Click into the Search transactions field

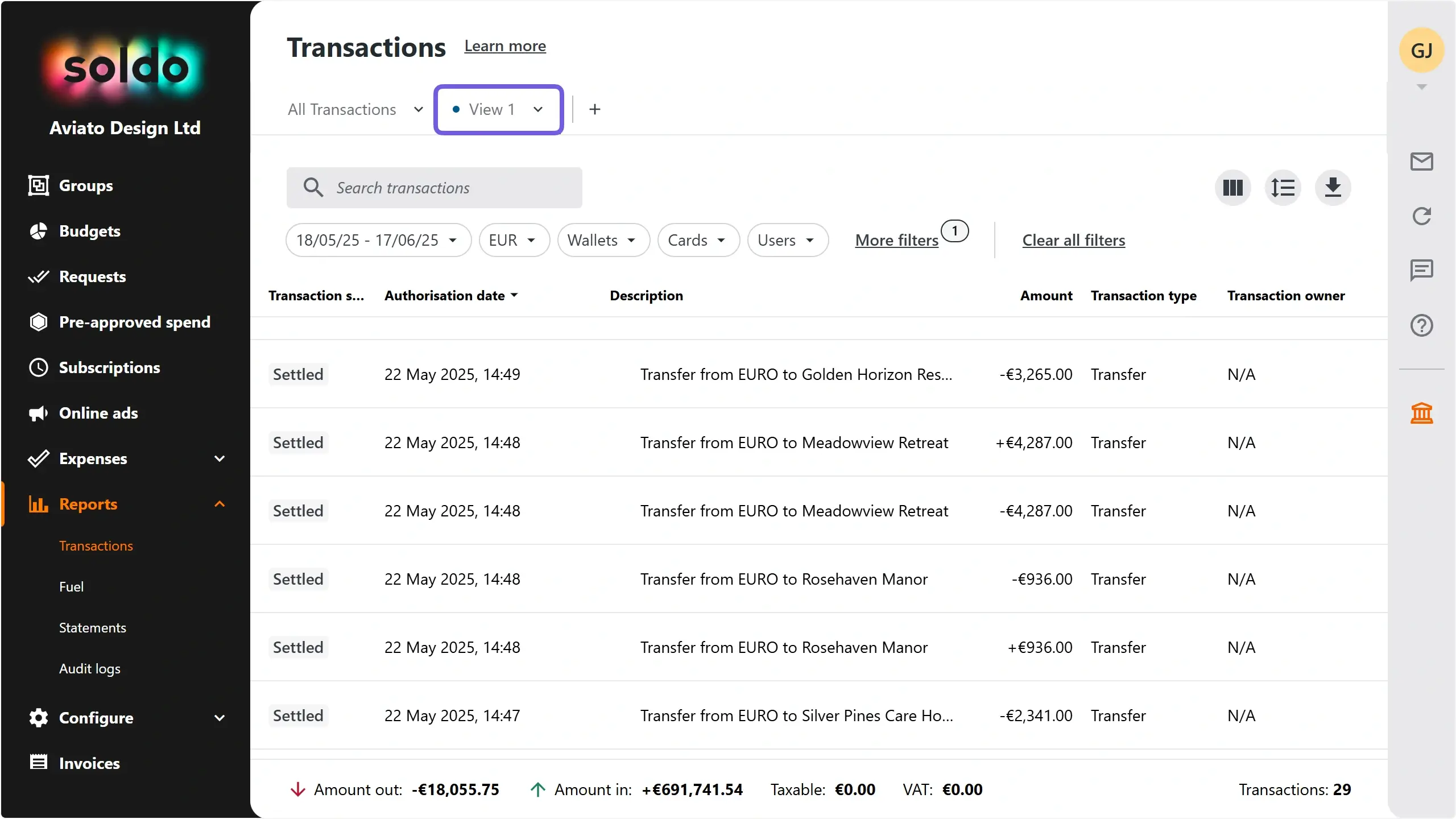tap(434, 188)
